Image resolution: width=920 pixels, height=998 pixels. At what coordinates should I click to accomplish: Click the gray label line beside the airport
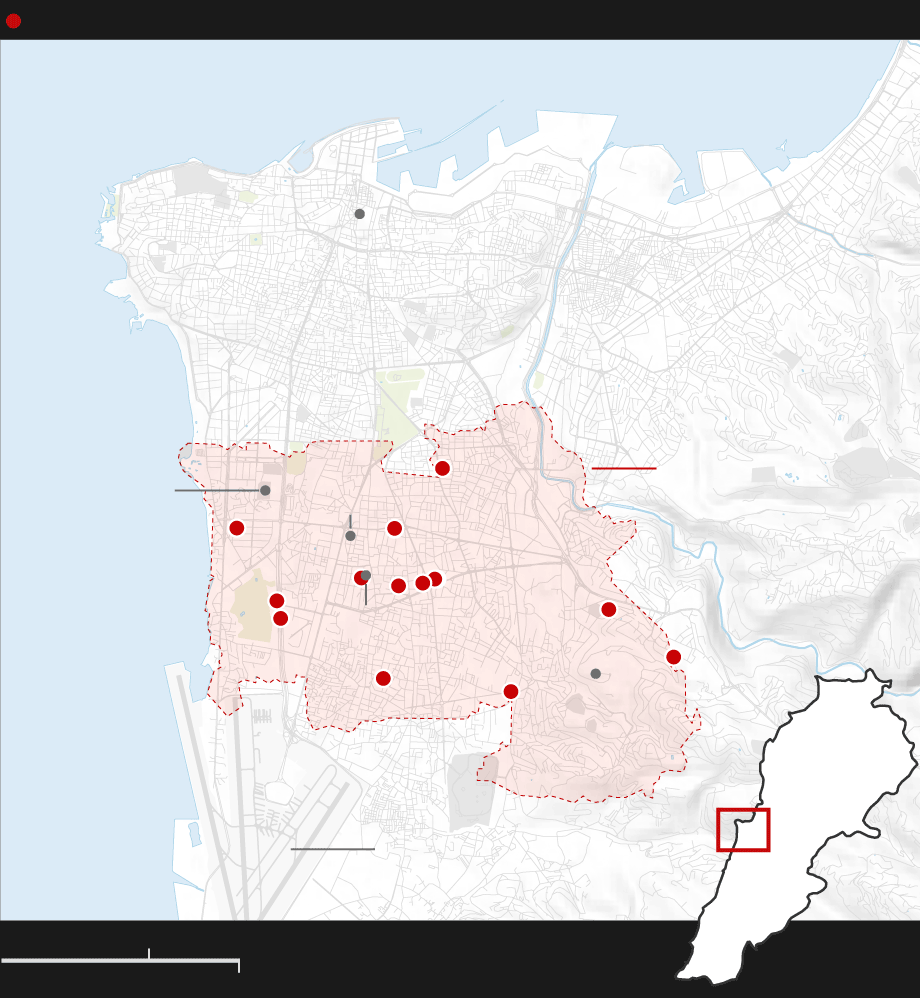[332, 849]
